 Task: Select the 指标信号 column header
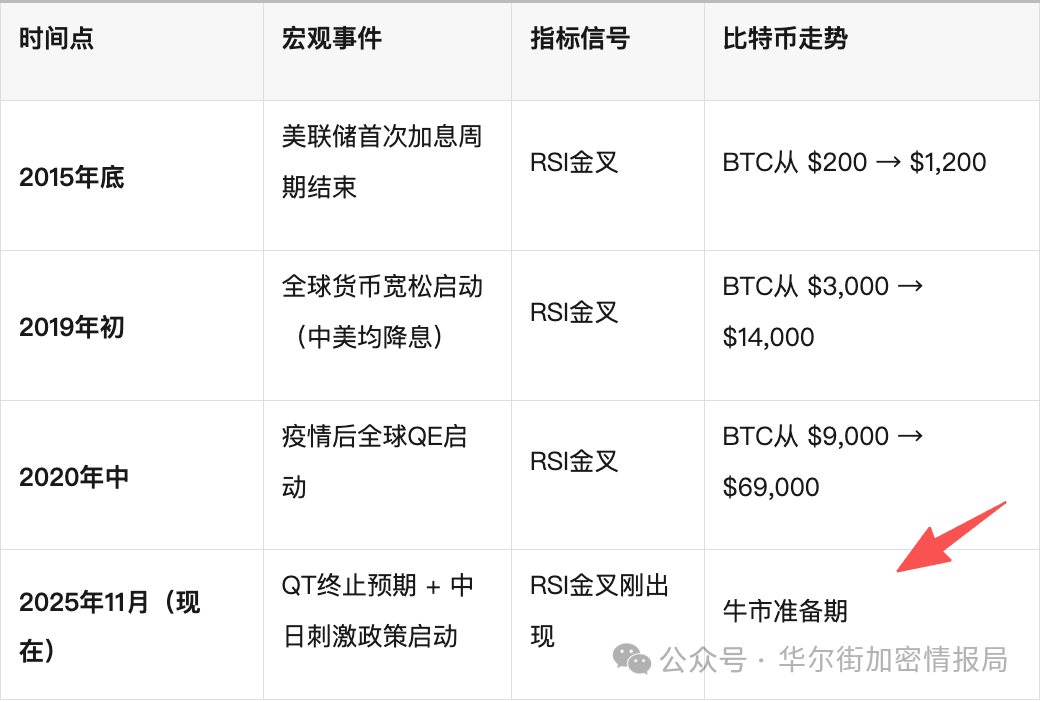pos(580,39)
